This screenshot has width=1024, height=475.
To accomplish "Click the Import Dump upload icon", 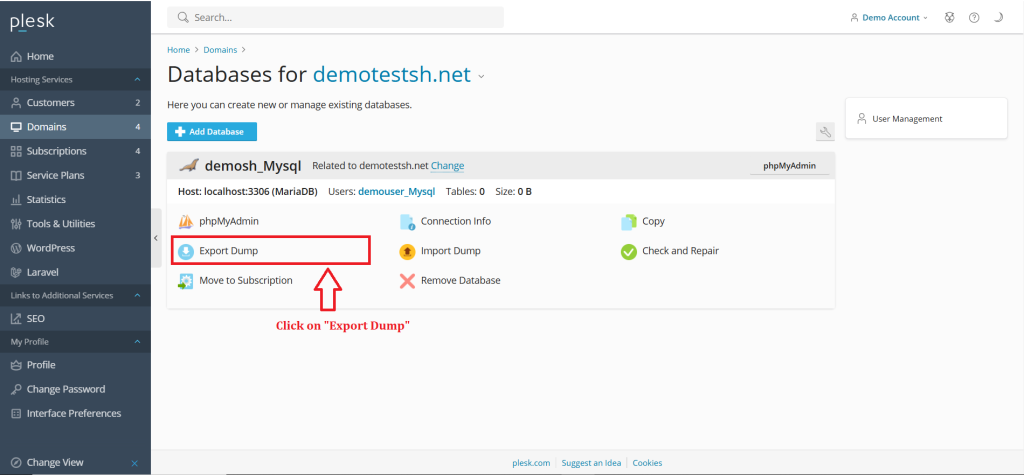I will pos(408,252).
